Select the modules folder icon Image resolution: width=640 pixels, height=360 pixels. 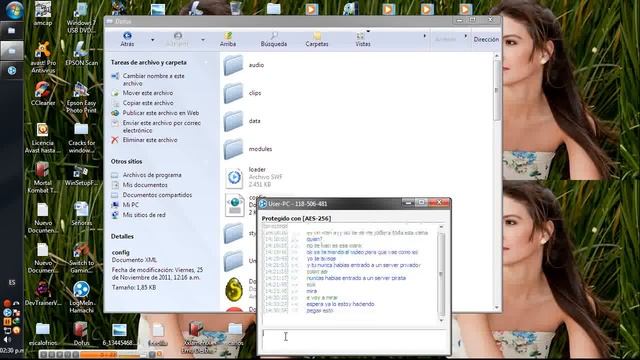pos(234,149)
